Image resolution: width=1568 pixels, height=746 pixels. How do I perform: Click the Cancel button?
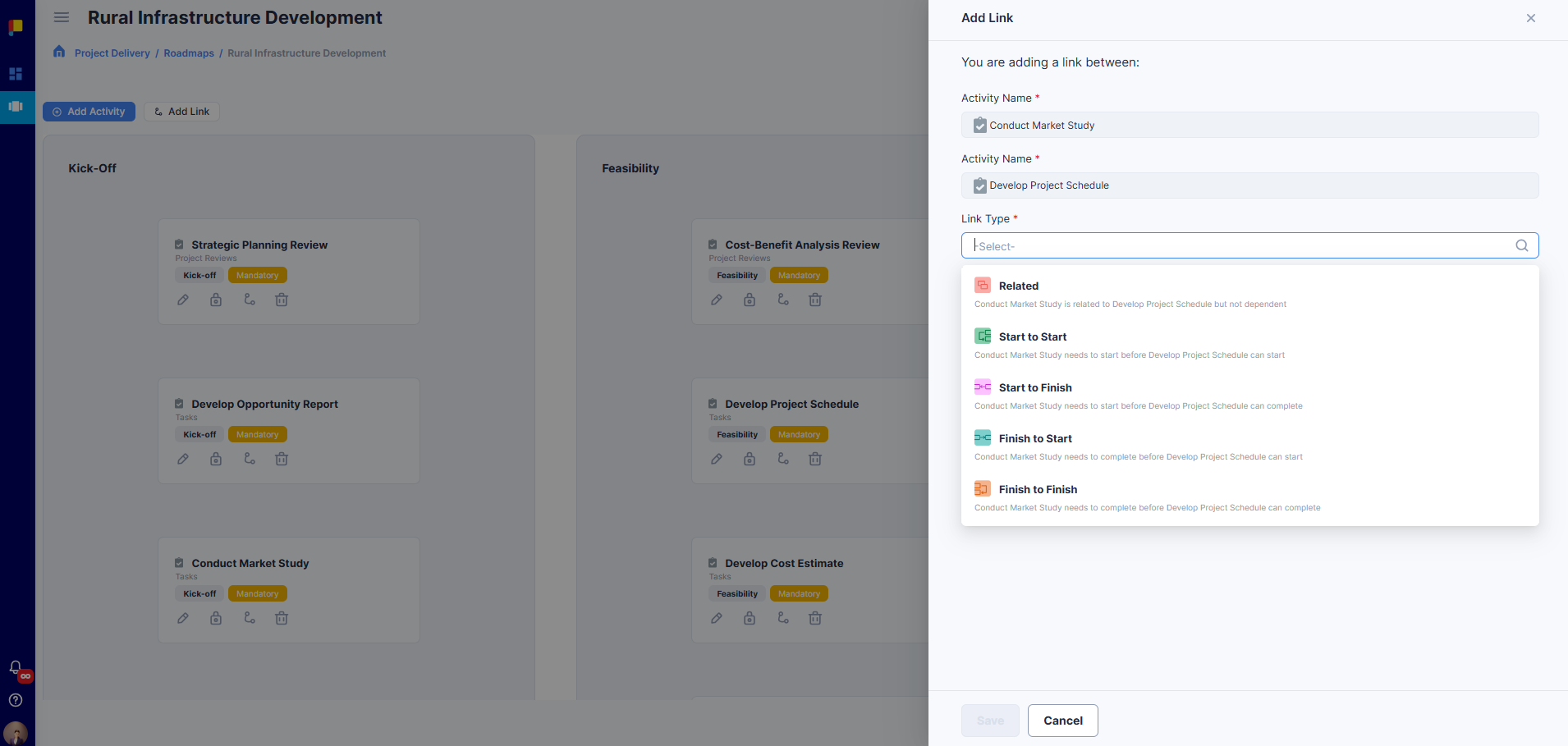tap(1062, 721)
